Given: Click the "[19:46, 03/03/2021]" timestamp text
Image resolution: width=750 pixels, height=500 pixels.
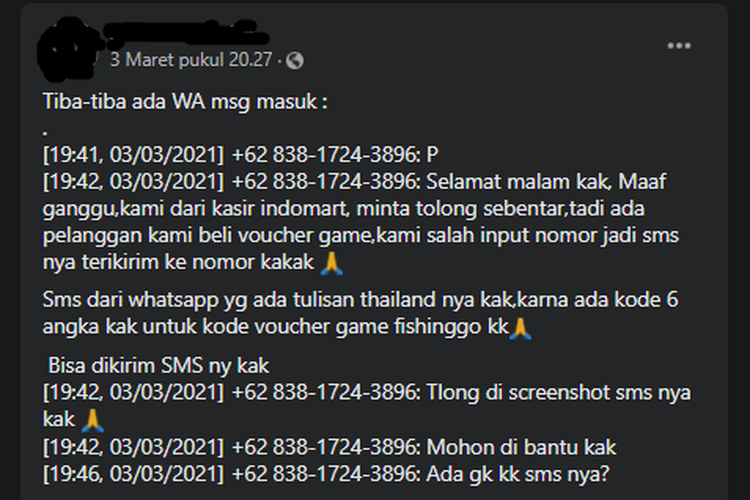Looking at the screenshot, I should (133, 475).
